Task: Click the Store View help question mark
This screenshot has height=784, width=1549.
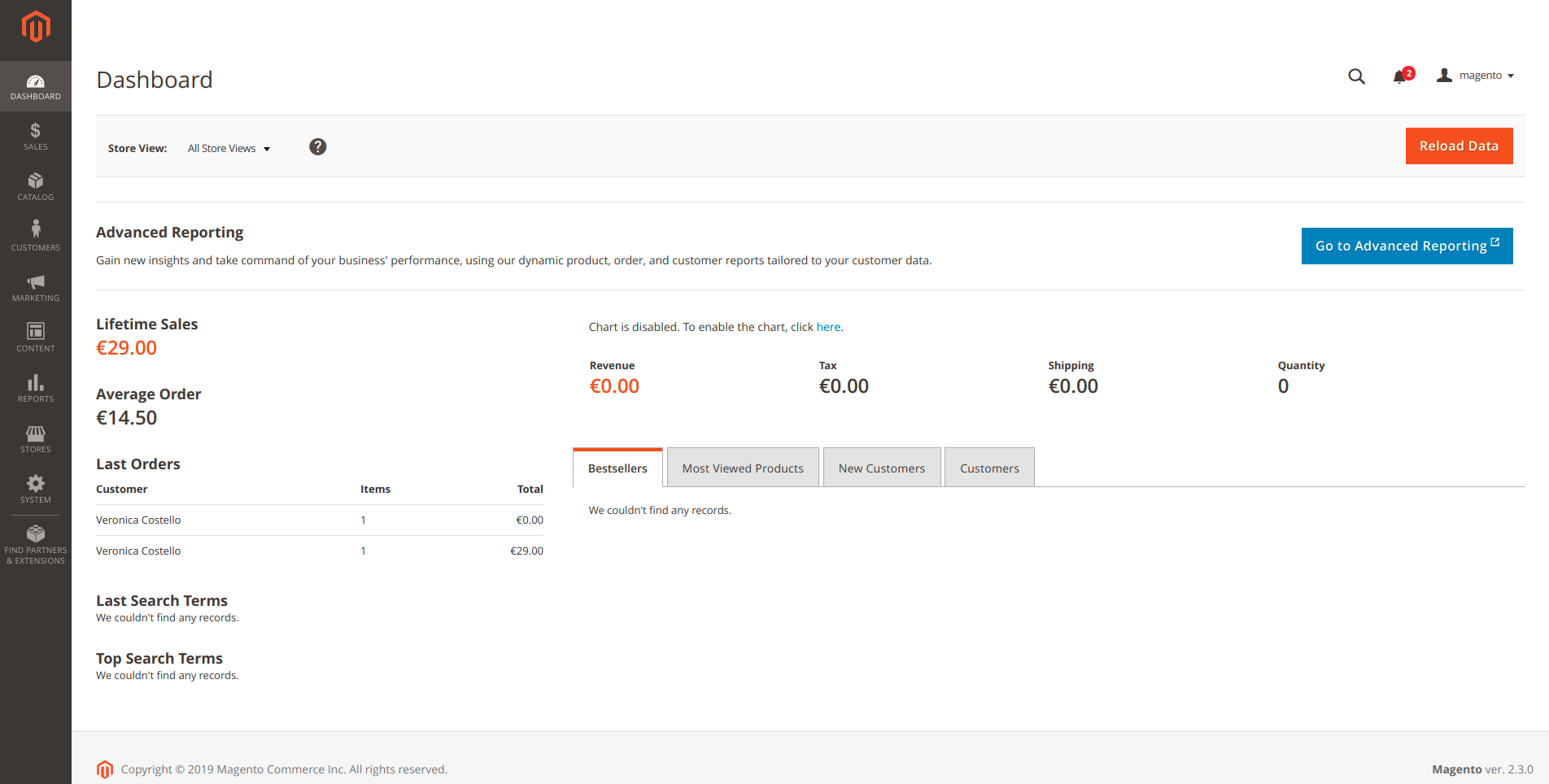Action: click(317, 147)
